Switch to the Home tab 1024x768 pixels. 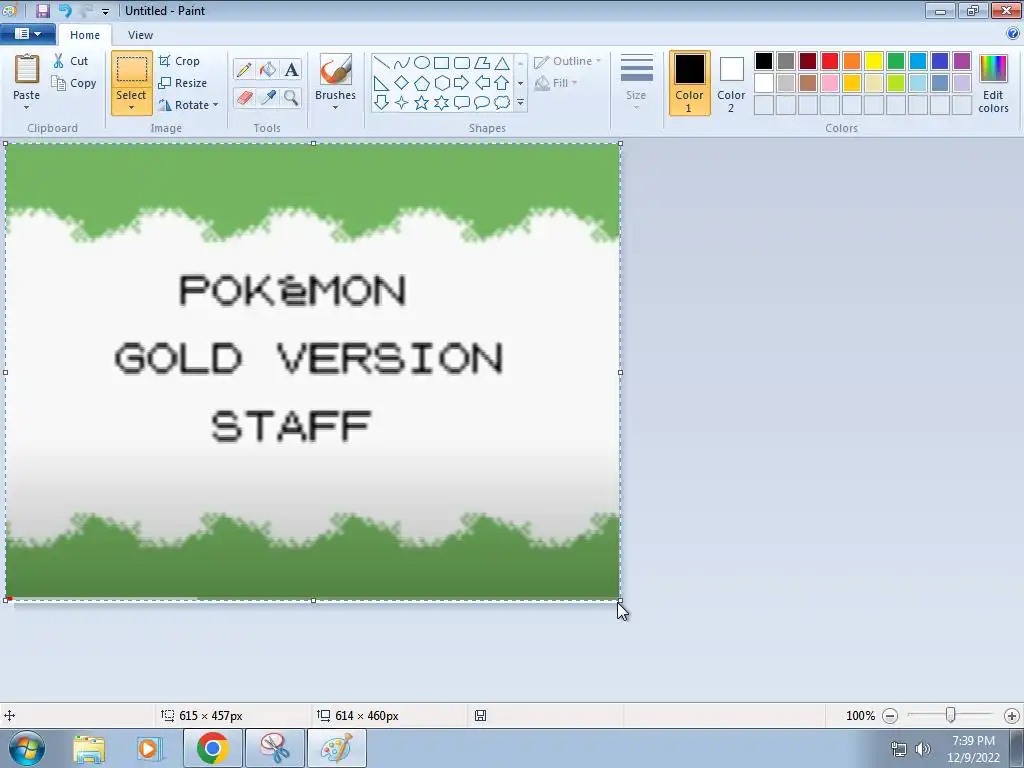tap(85, 35)
